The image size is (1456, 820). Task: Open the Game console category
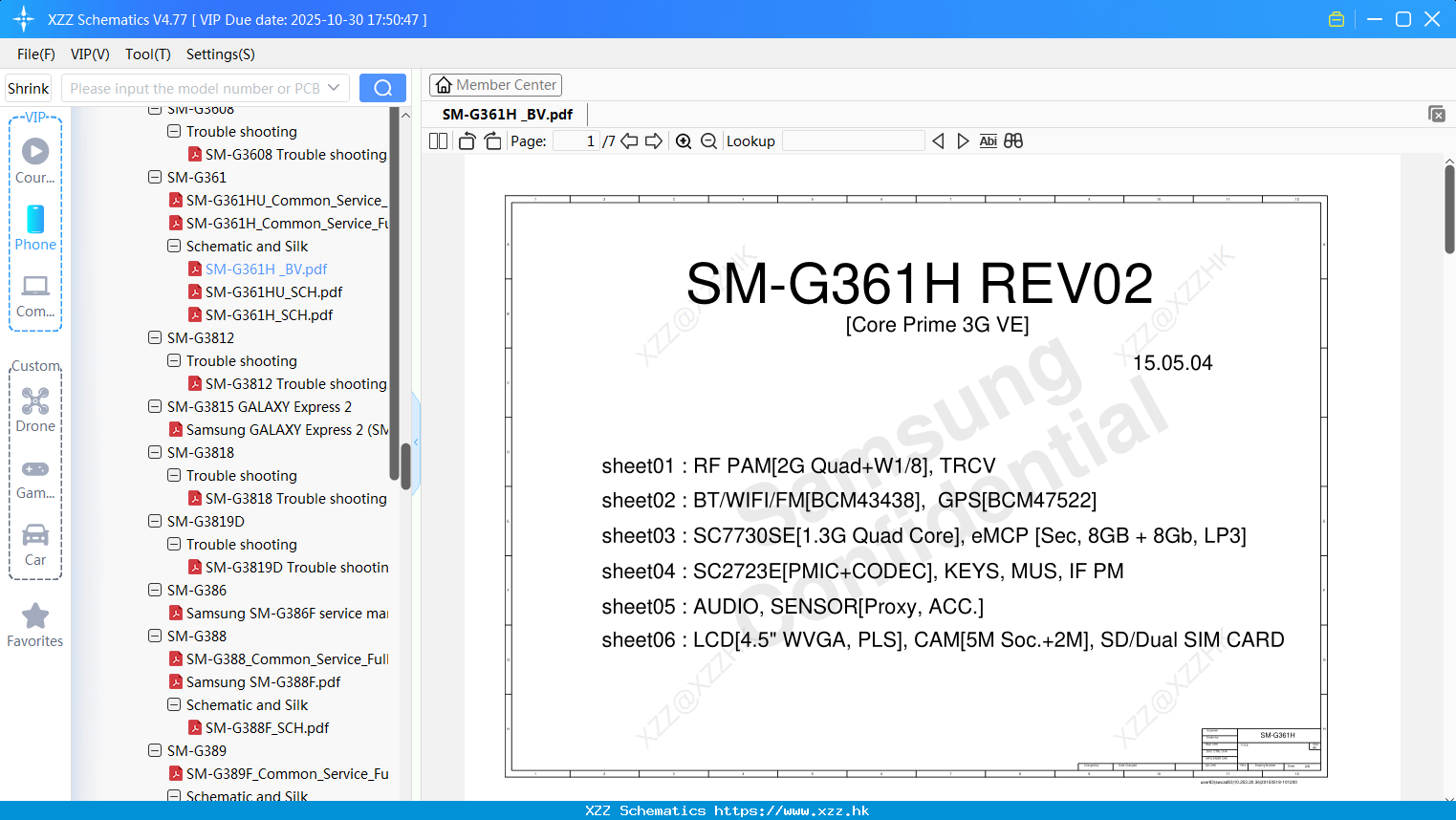click(x=35, y=479)
